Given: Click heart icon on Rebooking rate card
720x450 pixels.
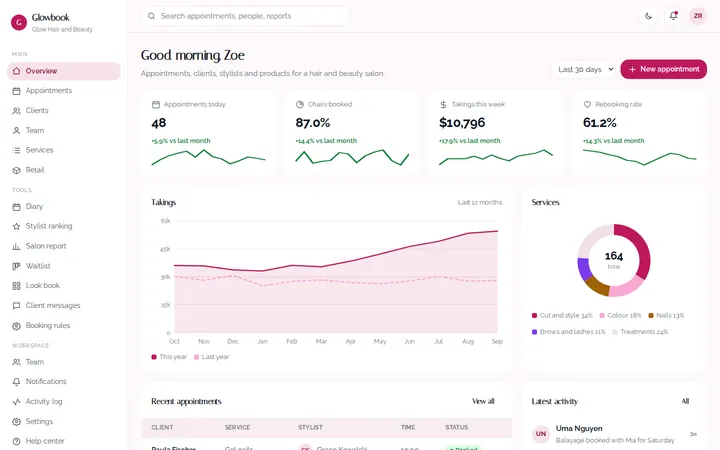Looking at the screenshot, I should (x=587, y=105).
